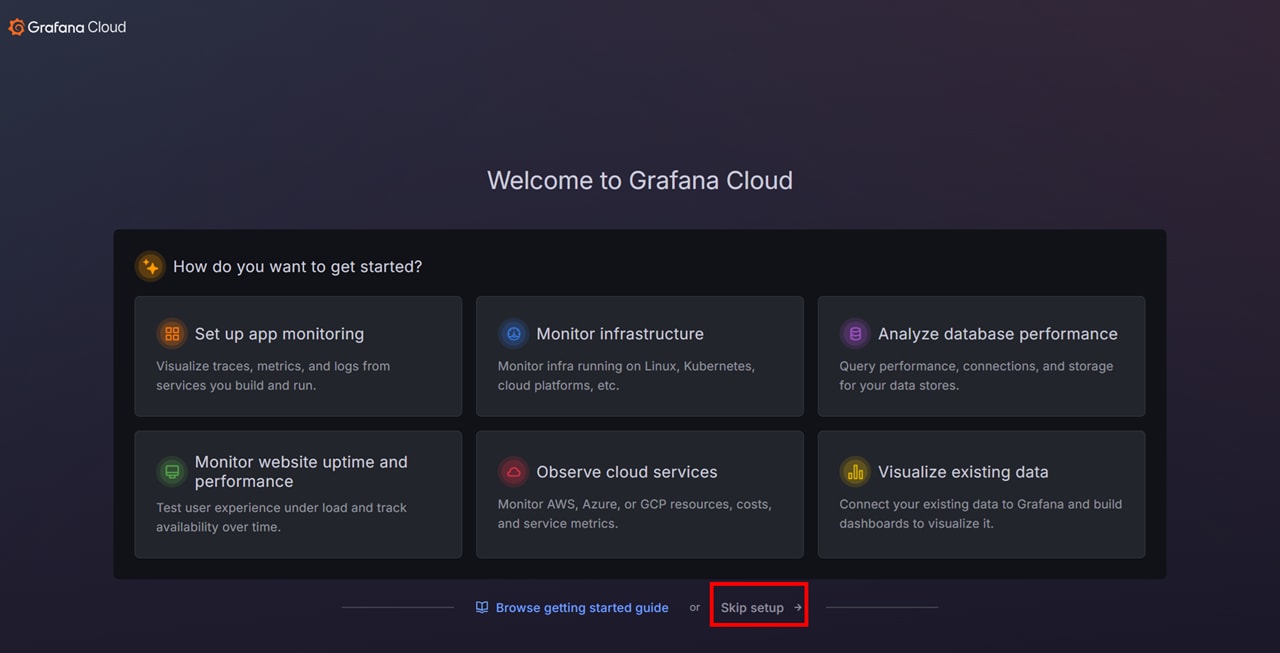Click the purple database performance icon
The width and height of the screenshot is (1280, 653).
[855, 334]
